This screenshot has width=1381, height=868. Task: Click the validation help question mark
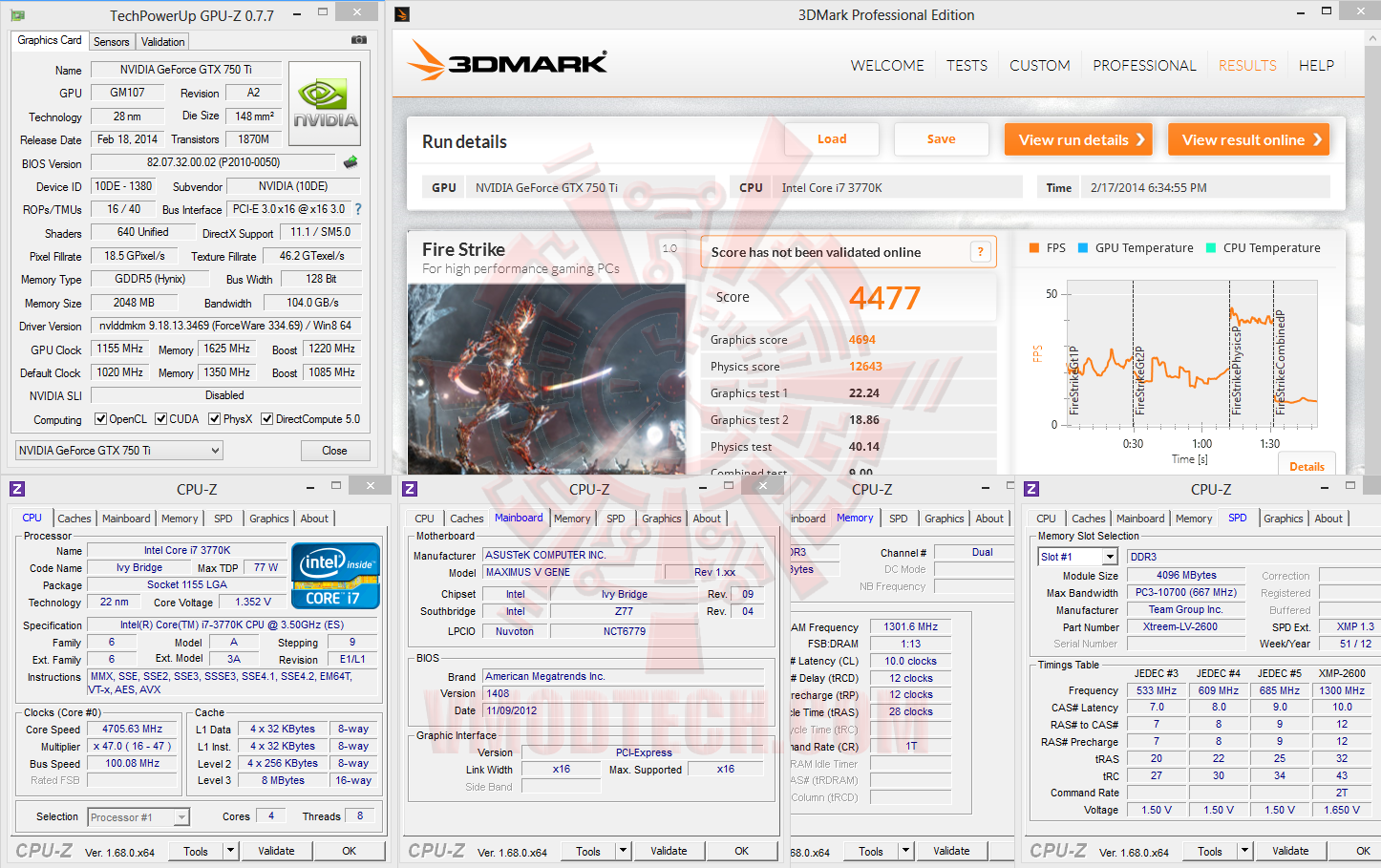[x=980, y=252]
